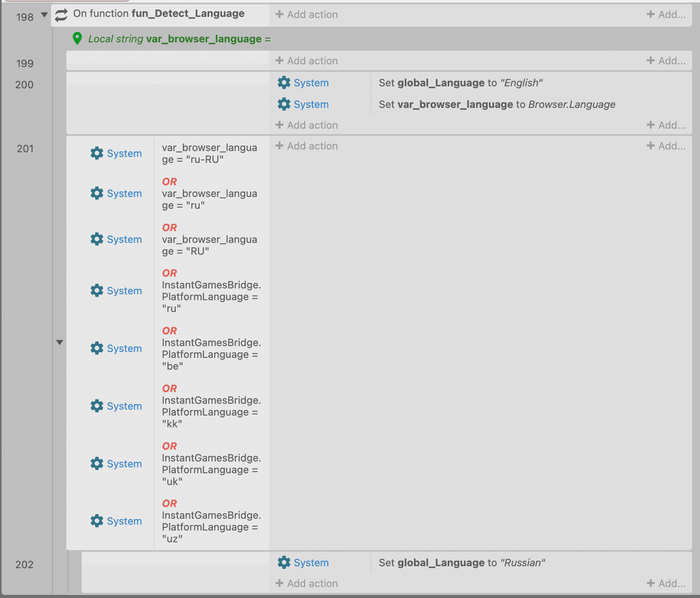Screen dimensions: 700x598
Task: Click System label of Set global_Language English action
Action: coord(311,83)
